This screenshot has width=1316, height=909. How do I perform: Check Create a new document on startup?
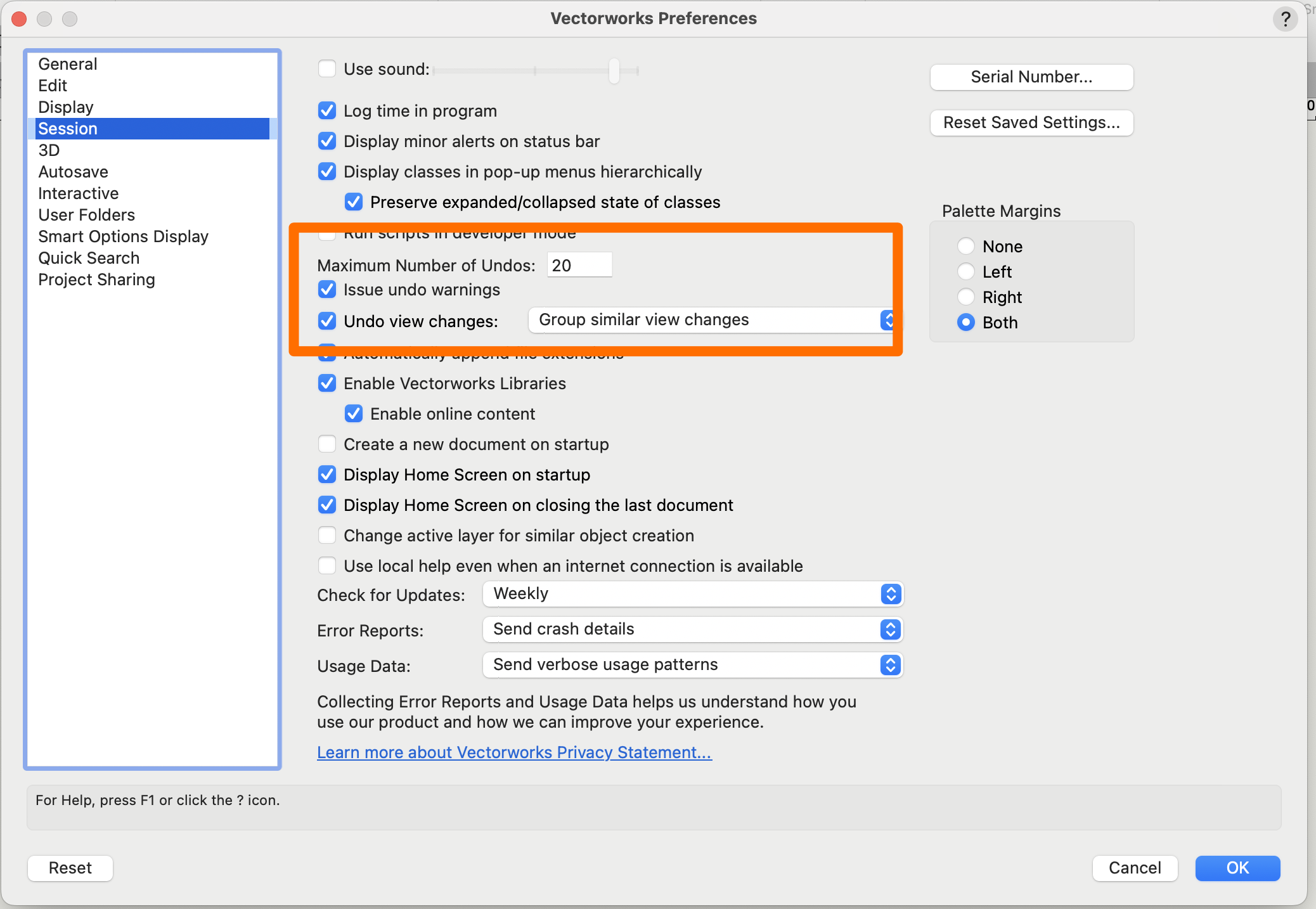pos(327,444)
